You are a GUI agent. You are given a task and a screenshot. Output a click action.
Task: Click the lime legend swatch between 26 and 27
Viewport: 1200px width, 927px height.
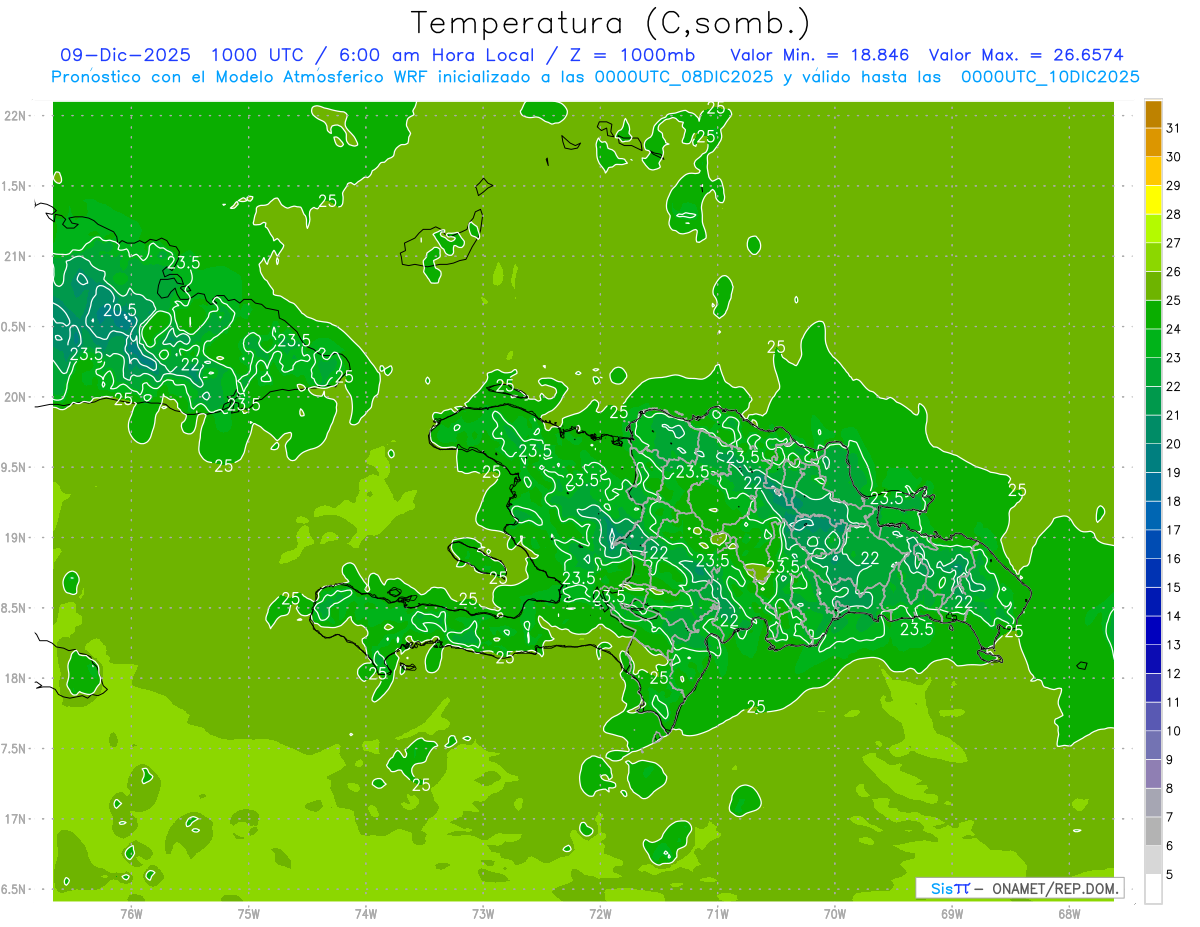[1153, 257]
